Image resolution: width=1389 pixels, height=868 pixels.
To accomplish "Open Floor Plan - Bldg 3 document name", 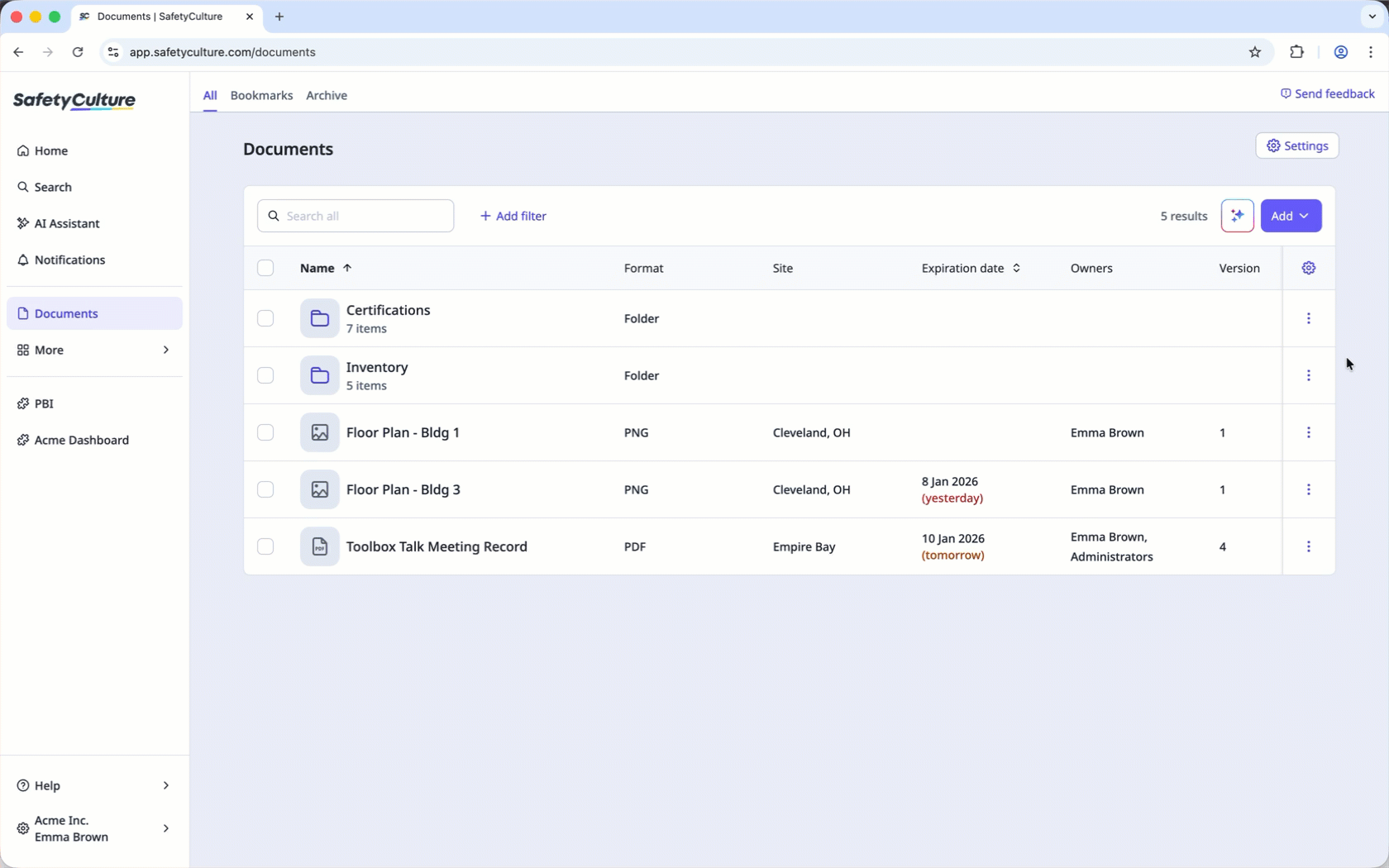I will pyautogui.click(x=403, y=489).
